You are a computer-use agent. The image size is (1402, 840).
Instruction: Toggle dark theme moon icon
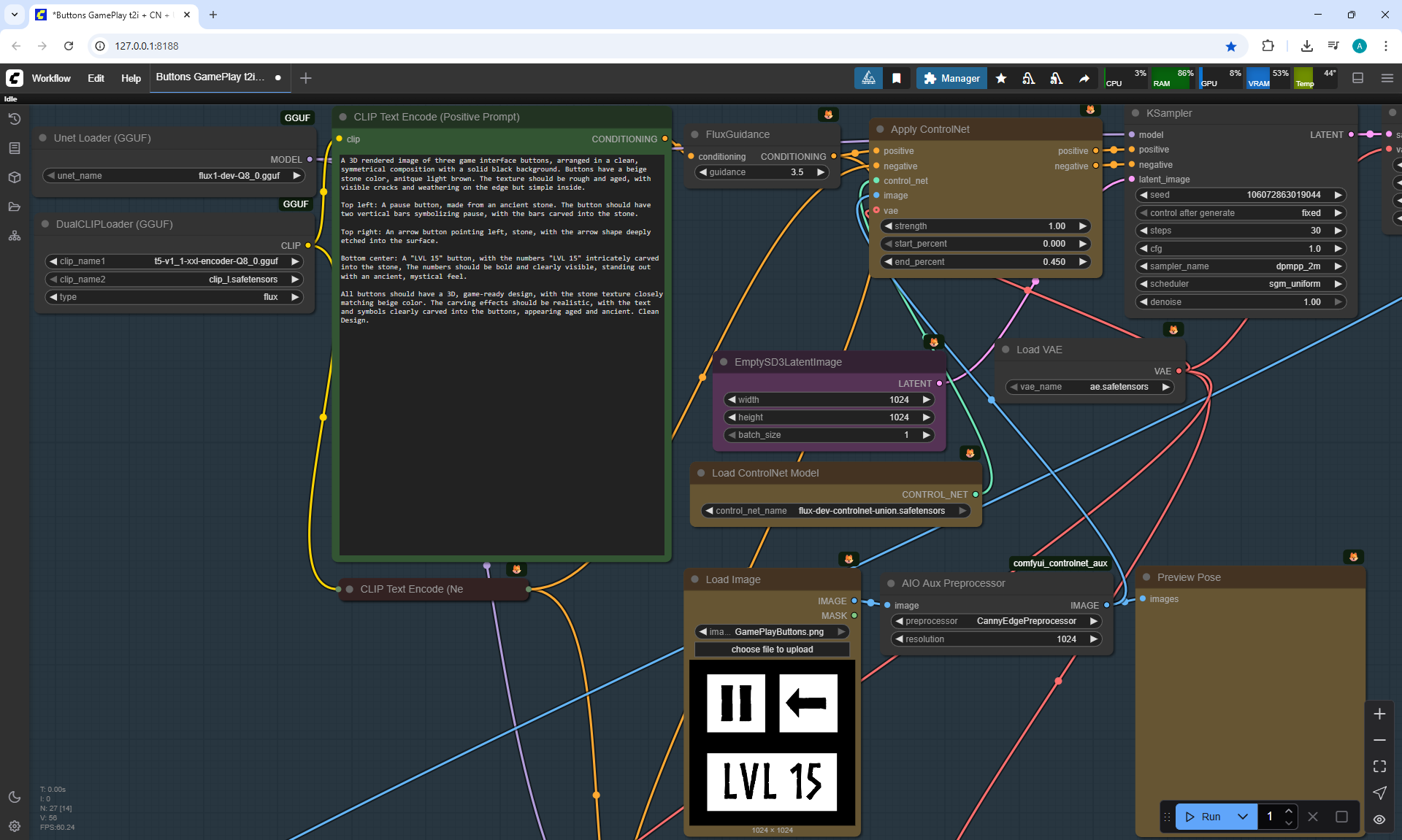tap(15, 797)
